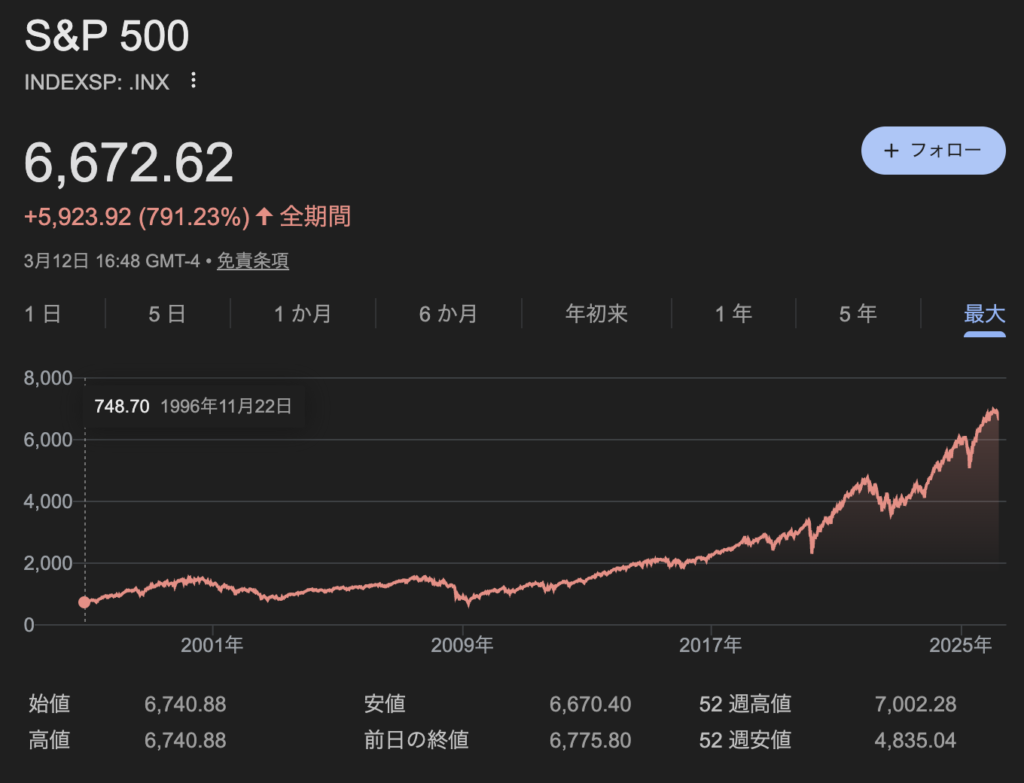Select the 最大 maximum range tab
Image resolution: width=1024 pixels, height=783 pixels.
[x=984, y=314]
